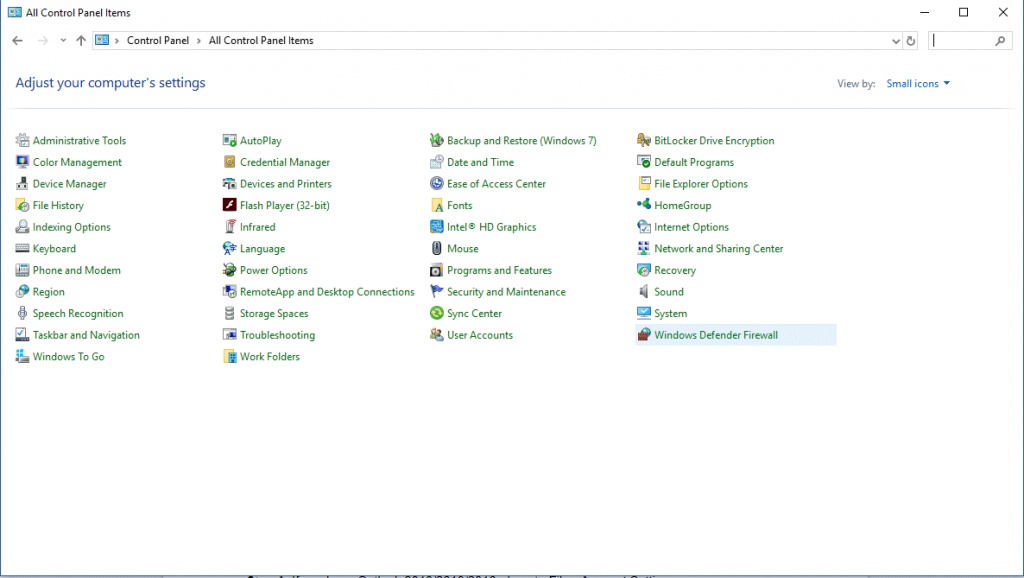
Task: Open the Windows To Go link
Action: coord(69,356)
